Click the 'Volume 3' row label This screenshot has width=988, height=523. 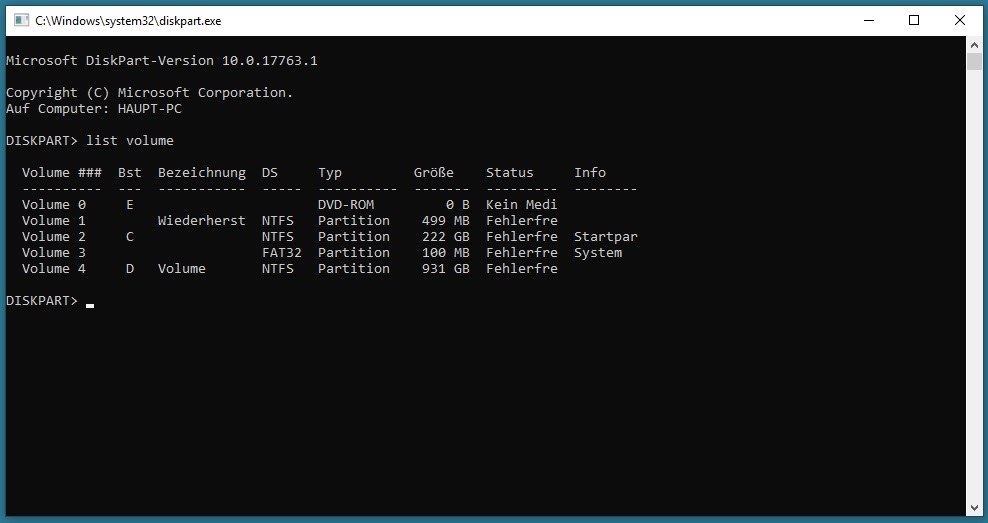tap(54, 253)
